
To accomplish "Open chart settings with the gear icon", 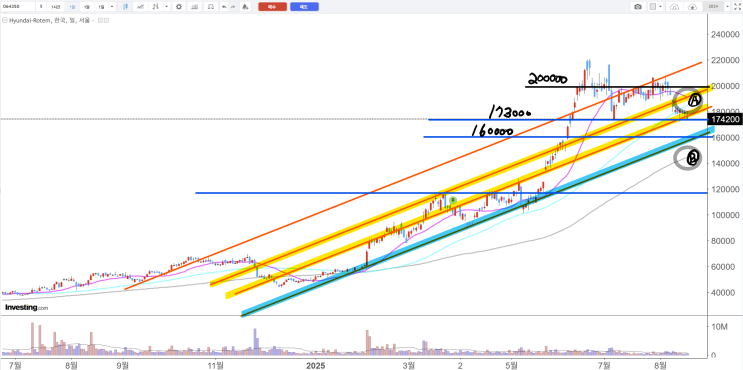I will (x=179, y=7).
